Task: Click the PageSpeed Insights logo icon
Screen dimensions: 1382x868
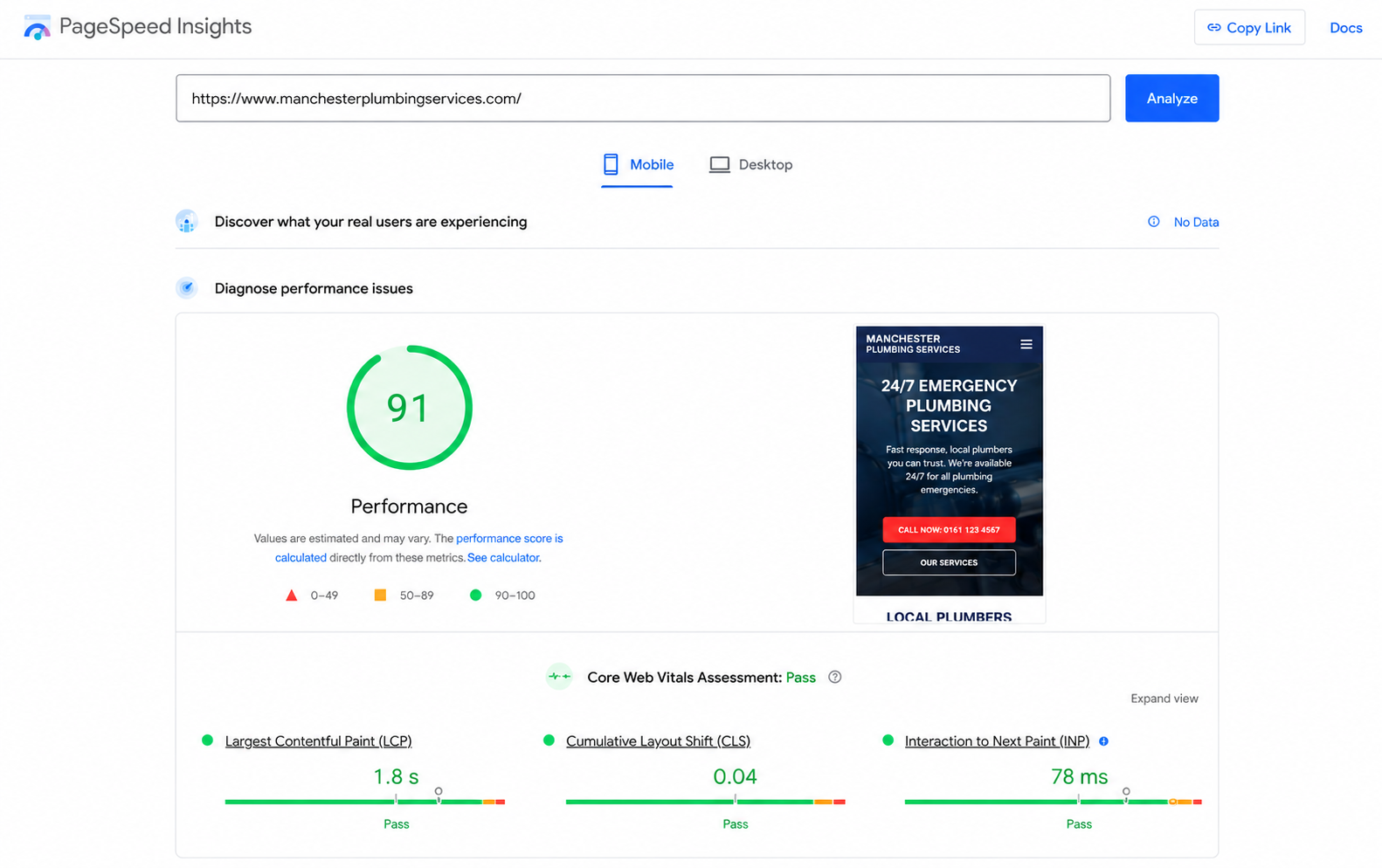Action: (x=37, y=27)
